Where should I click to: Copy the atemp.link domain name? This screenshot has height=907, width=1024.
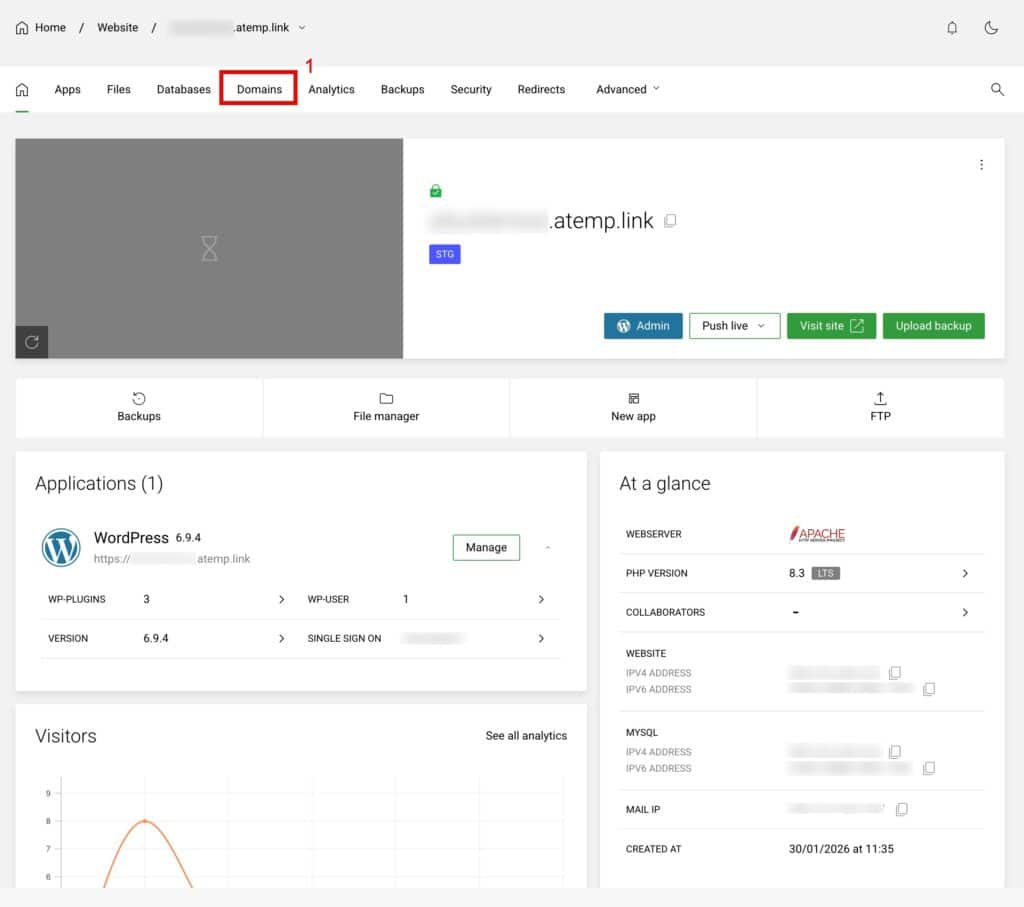670,221
